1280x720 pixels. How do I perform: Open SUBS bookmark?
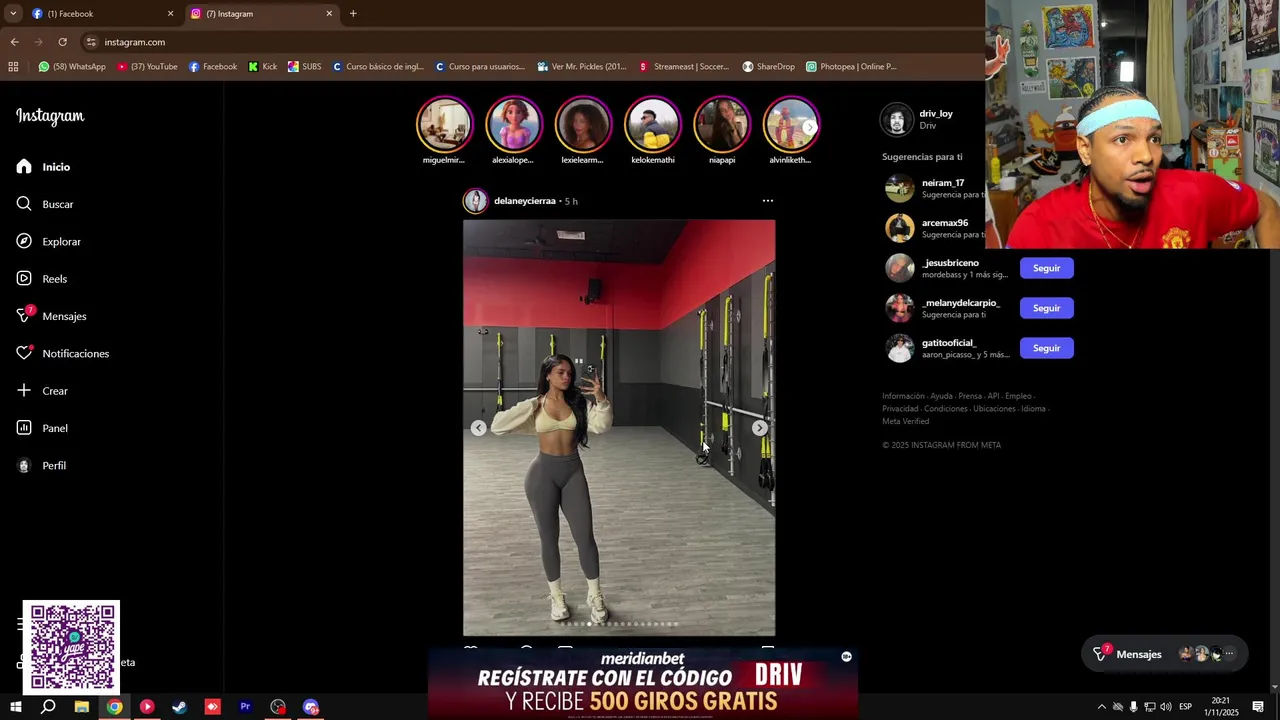[x=305, y=67]
